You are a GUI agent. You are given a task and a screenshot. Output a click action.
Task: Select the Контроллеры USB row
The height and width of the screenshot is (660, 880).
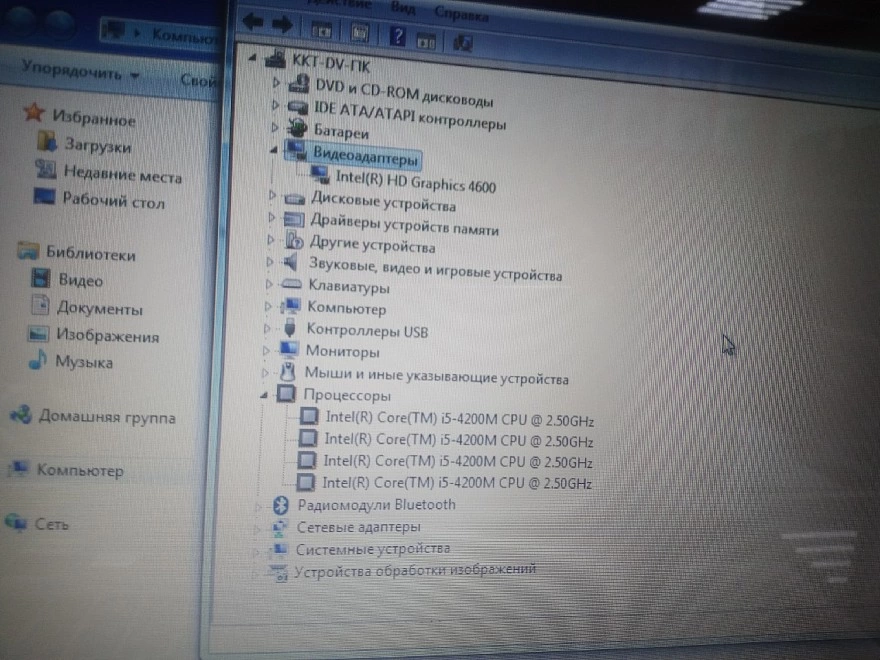367,330
